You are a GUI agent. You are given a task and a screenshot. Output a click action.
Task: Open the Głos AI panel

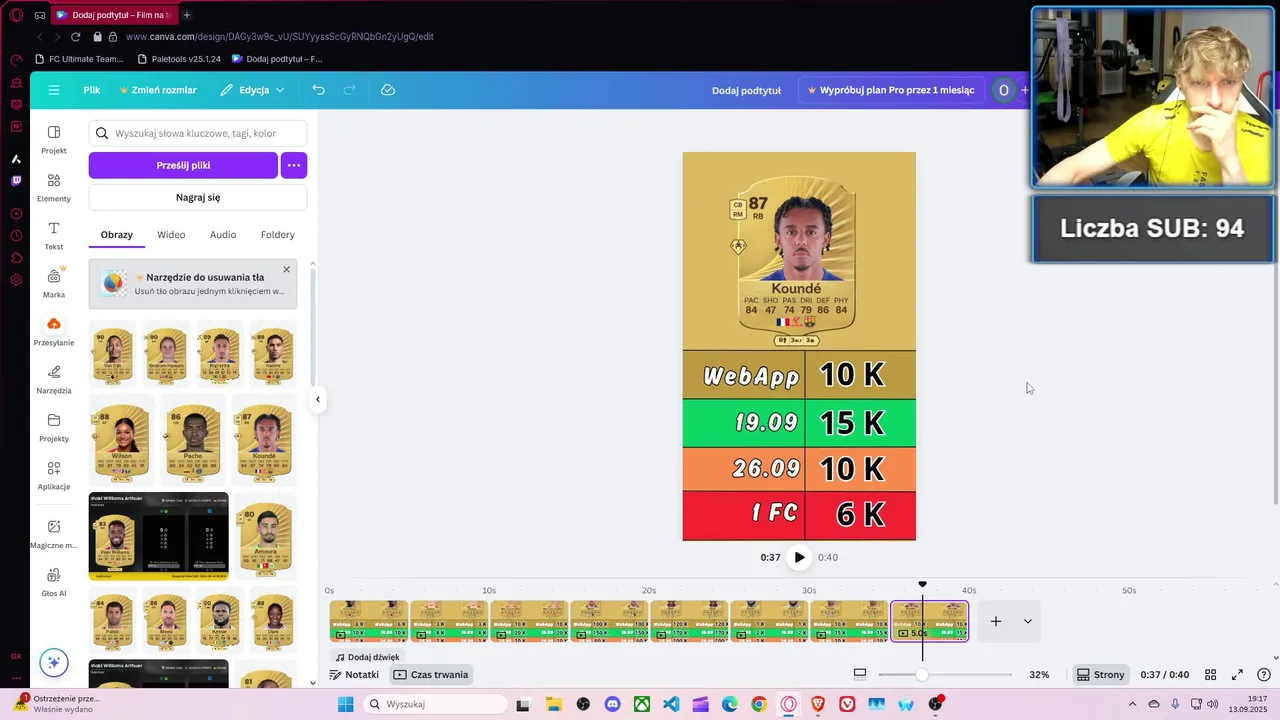coord(54,581)
